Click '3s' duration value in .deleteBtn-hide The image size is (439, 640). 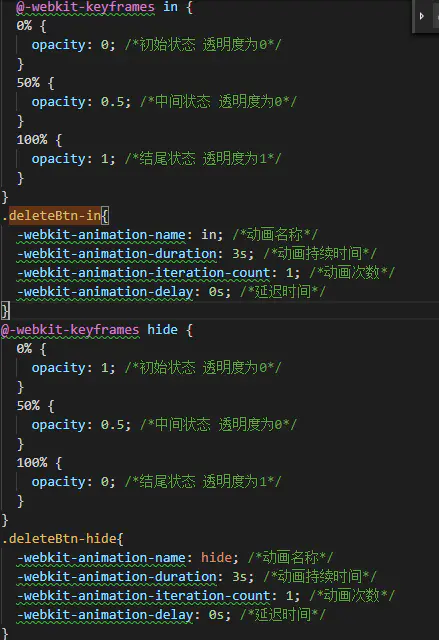point(239,577)
